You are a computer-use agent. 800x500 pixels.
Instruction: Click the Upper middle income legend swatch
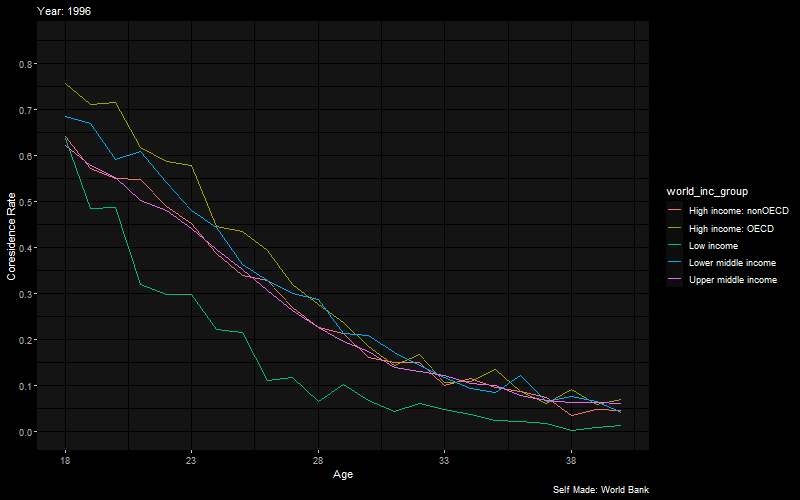pos(674,280)
